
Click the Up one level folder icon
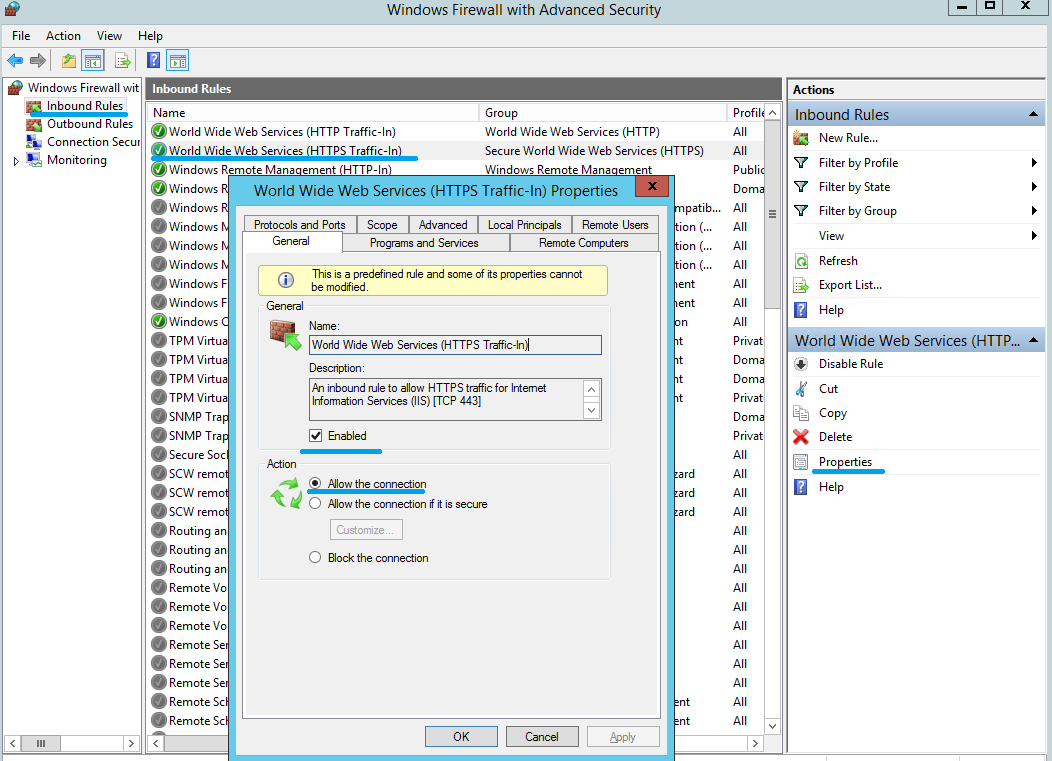click(68, 61)
